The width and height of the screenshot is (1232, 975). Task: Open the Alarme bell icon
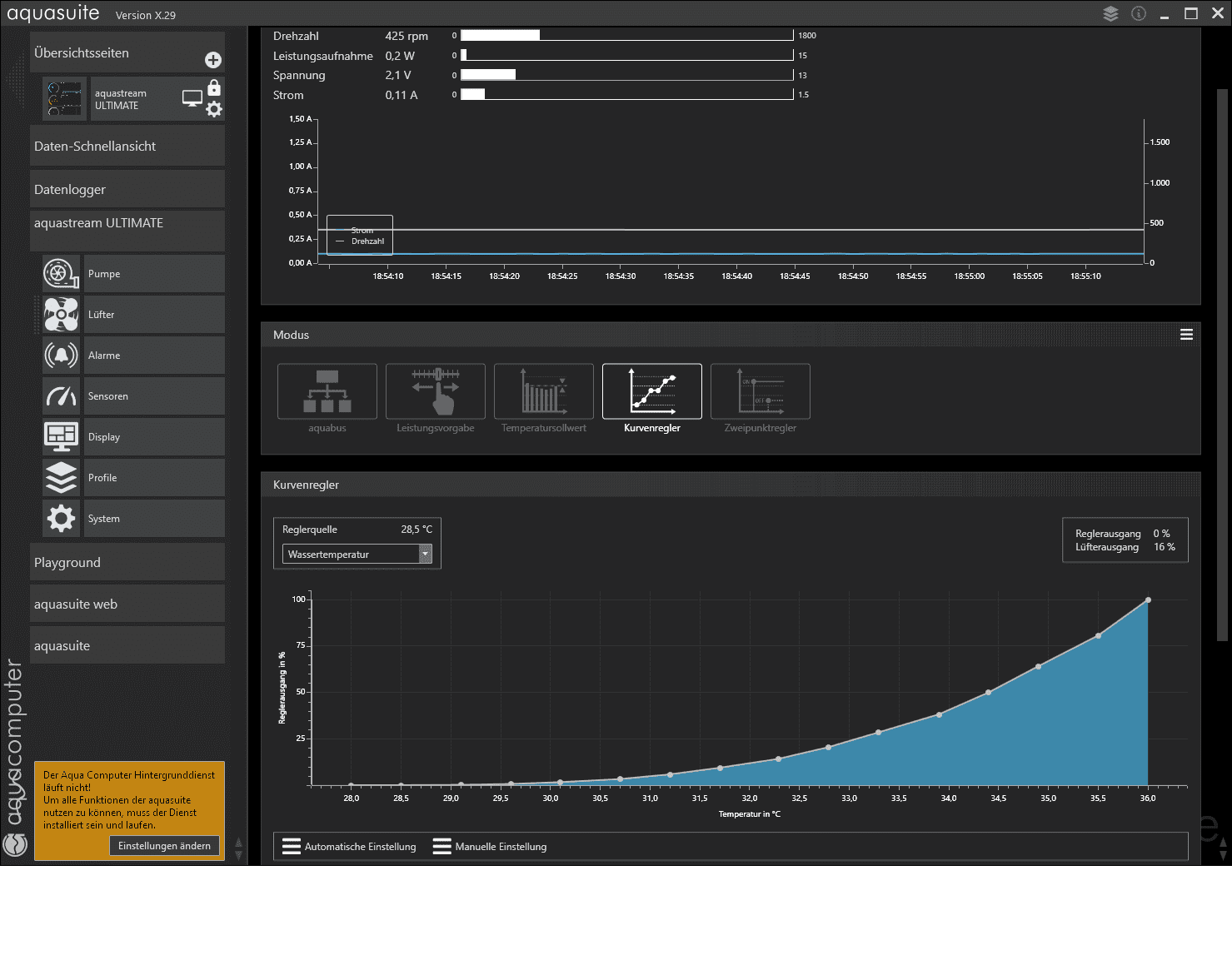[x=61, y=355]
